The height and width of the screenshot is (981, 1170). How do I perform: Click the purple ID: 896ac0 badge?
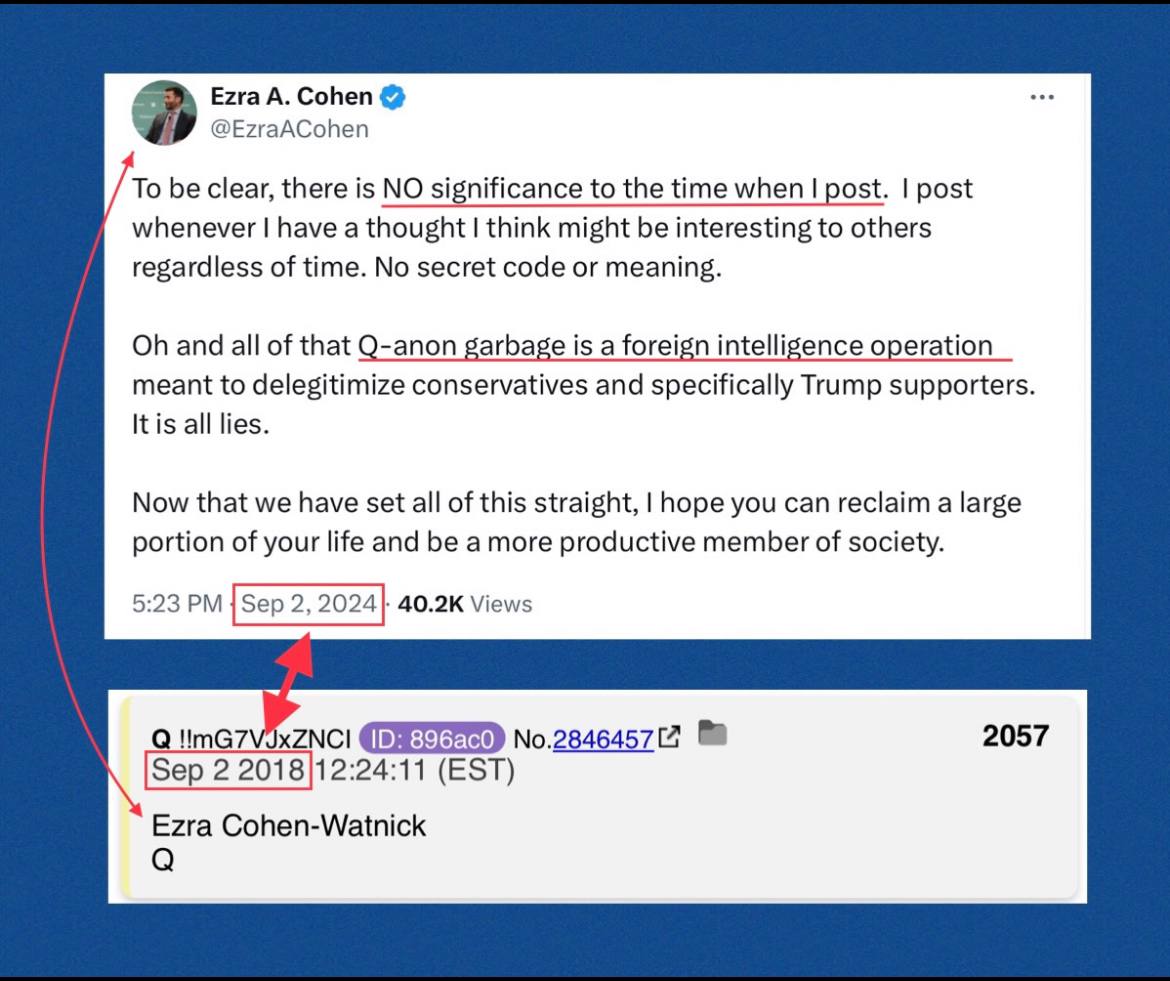point(432,739)
